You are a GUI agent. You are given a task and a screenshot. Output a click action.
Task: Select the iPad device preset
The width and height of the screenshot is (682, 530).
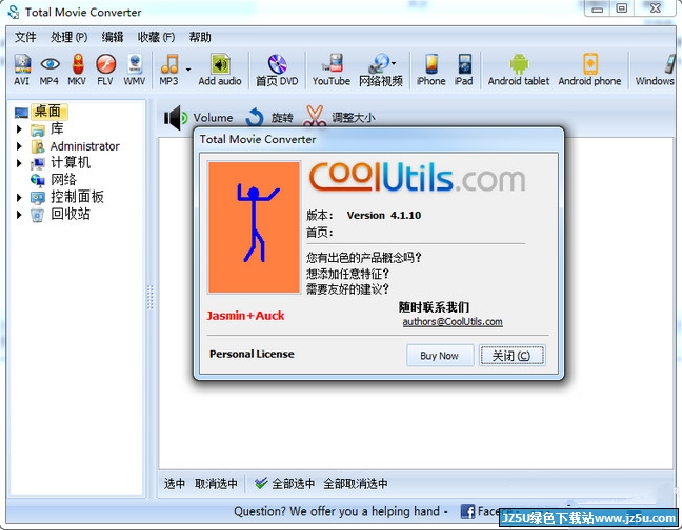[x=464, y=70]
